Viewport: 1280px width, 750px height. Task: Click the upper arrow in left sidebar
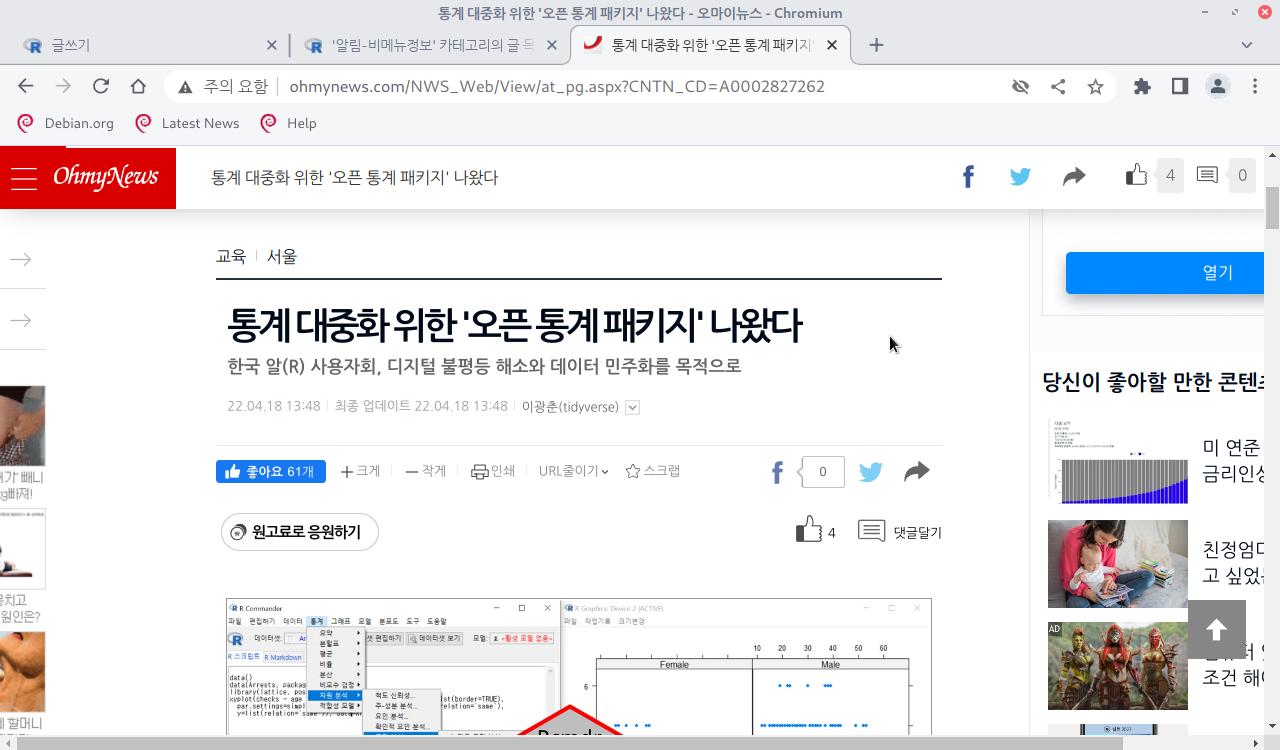point(21,260)
